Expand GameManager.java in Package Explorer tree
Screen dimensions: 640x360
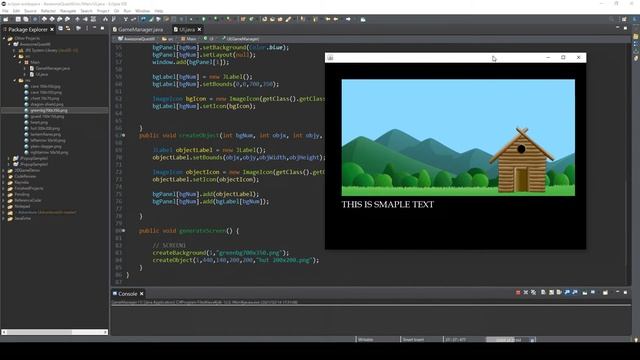pos(25,68)
